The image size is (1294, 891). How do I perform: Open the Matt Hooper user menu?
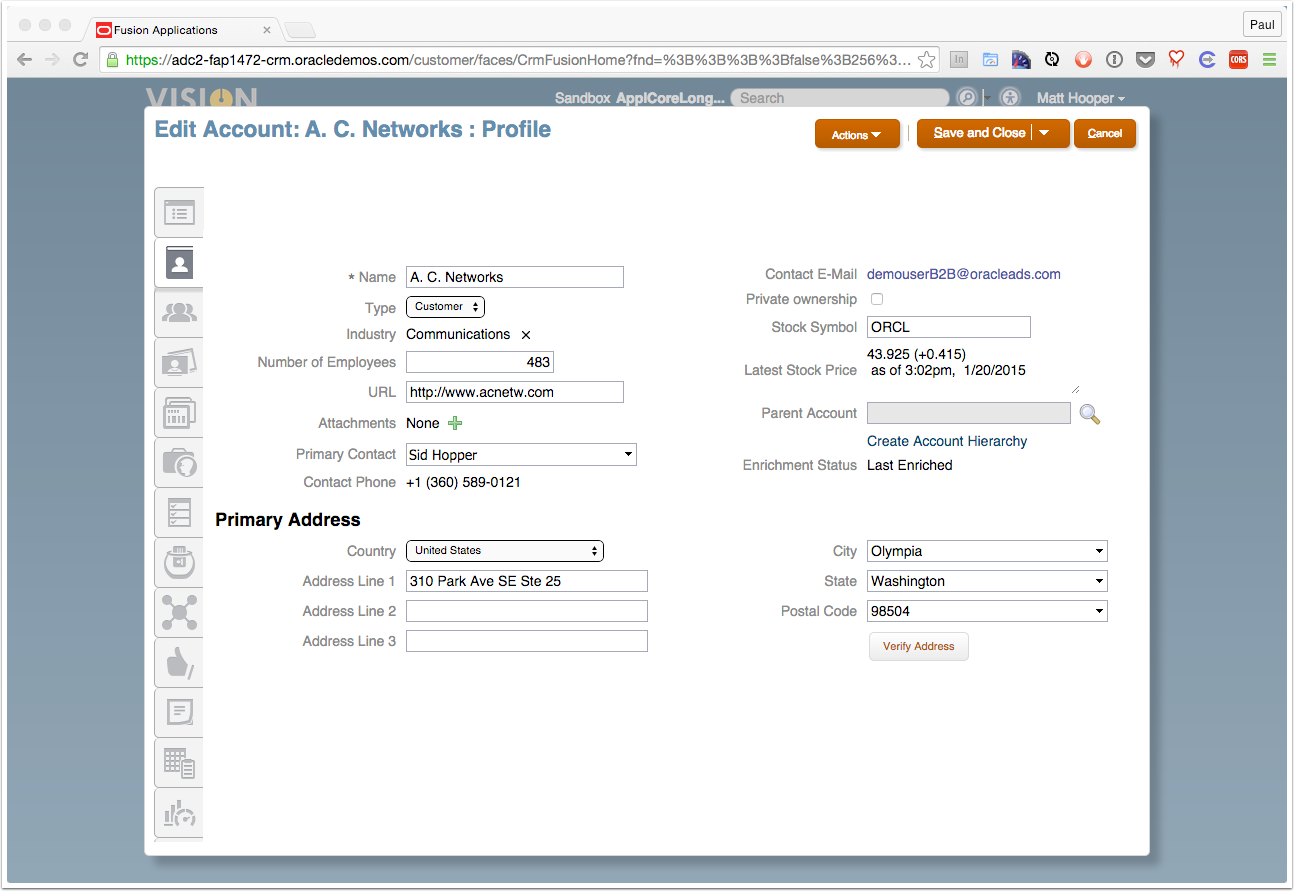pyautogui.click(x=1081, y=98)
